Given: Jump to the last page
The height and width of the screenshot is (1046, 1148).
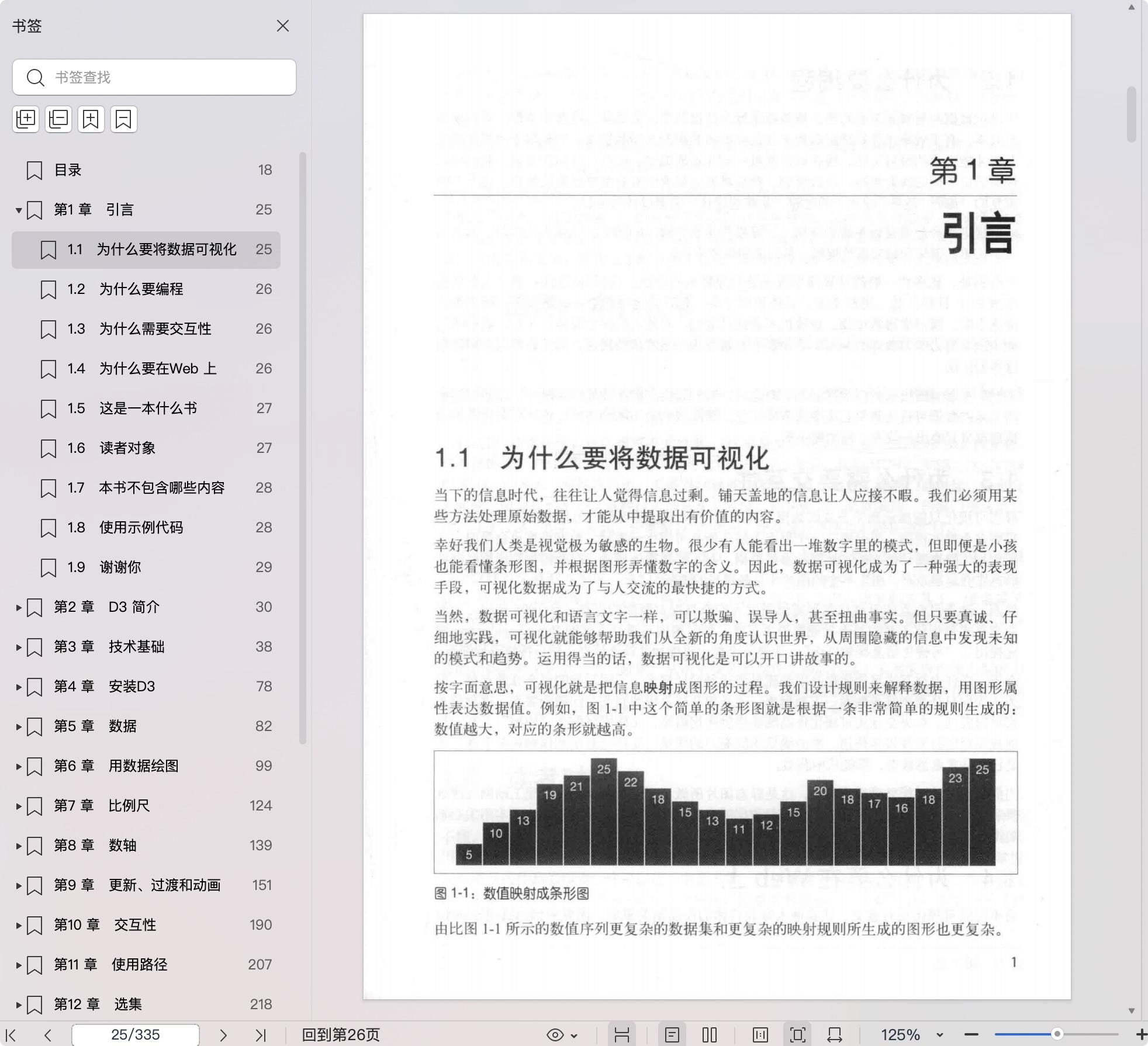Looking at the screenshot, I should click(x=261, y=1035).
